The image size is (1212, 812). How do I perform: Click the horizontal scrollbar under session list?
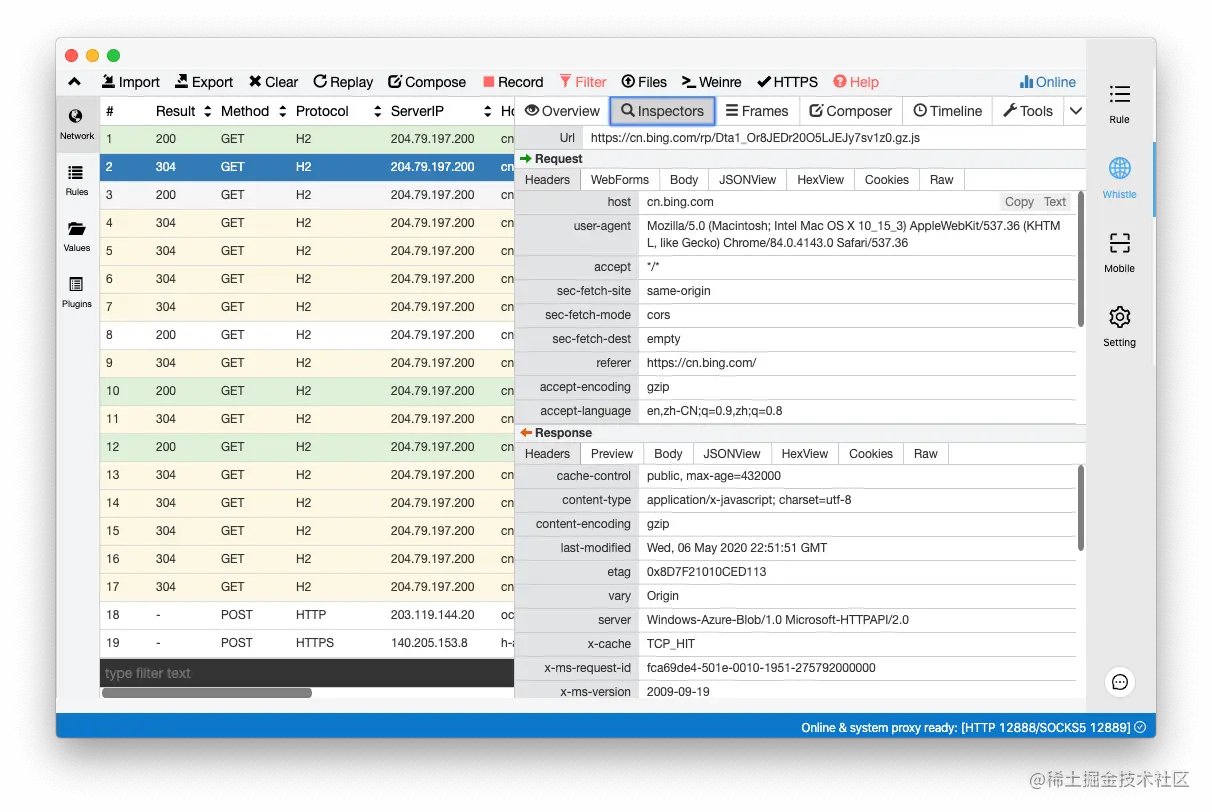207,693
